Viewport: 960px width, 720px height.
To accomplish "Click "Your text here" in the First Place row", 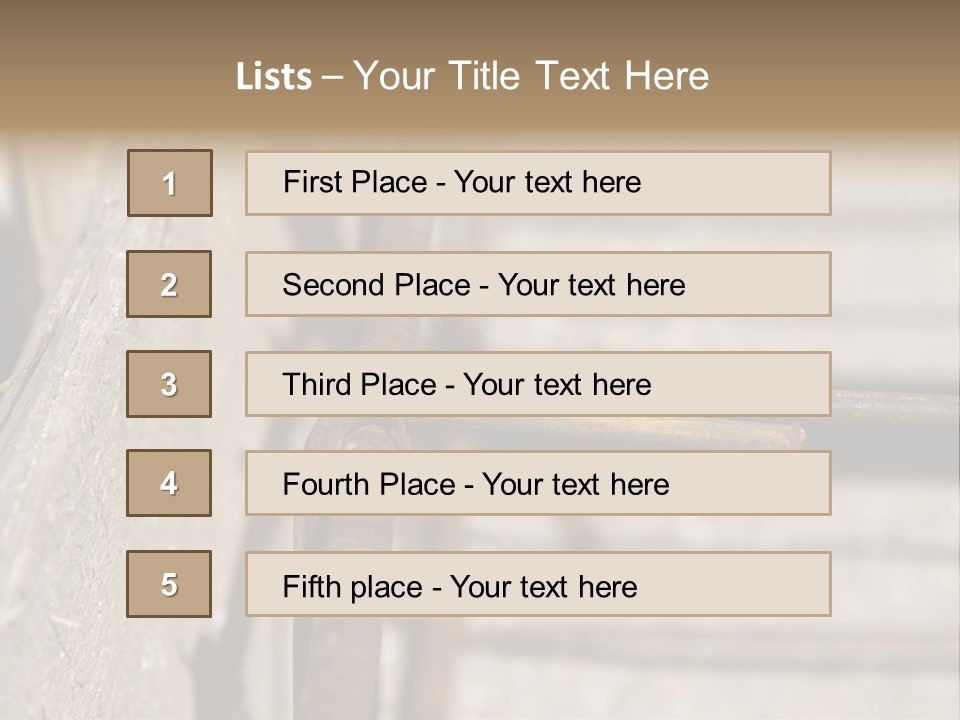I will pyautogui.click(x=547, y=182).
